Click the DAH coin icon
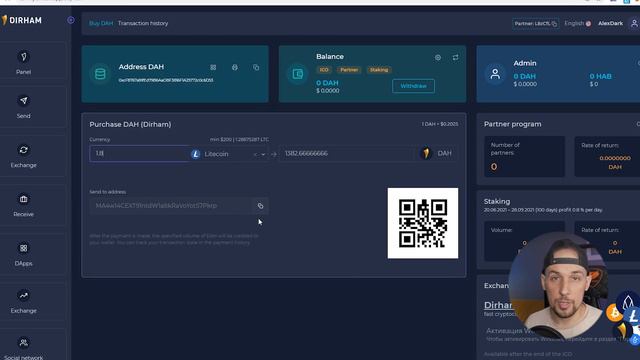 coord(426,153)
